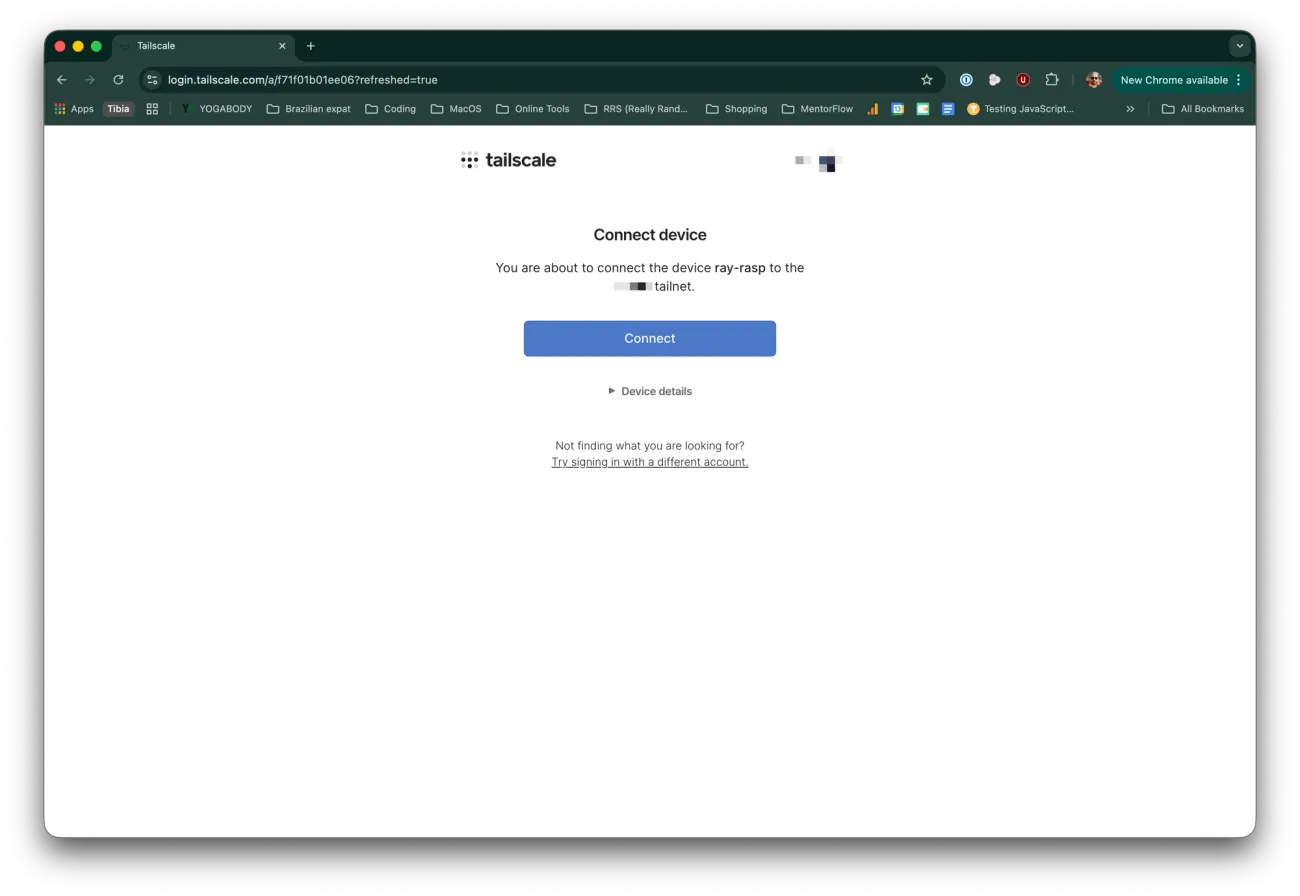The width and height of the screenshot is (1300, 896).
Task: Click the New Chrome available button
Action: pyautogui.click(x=1181, y=80)
